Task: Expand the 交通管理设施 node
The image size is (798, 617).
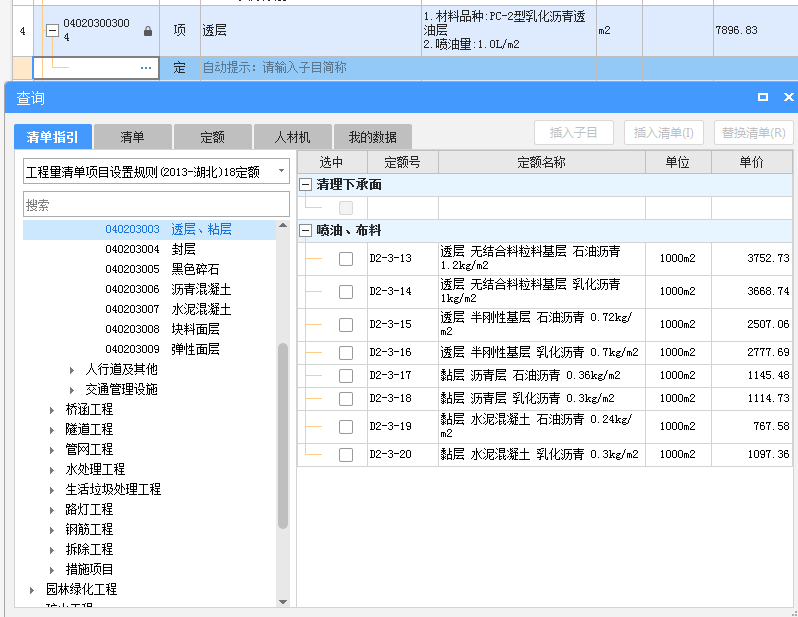Action: pos(72,390)
